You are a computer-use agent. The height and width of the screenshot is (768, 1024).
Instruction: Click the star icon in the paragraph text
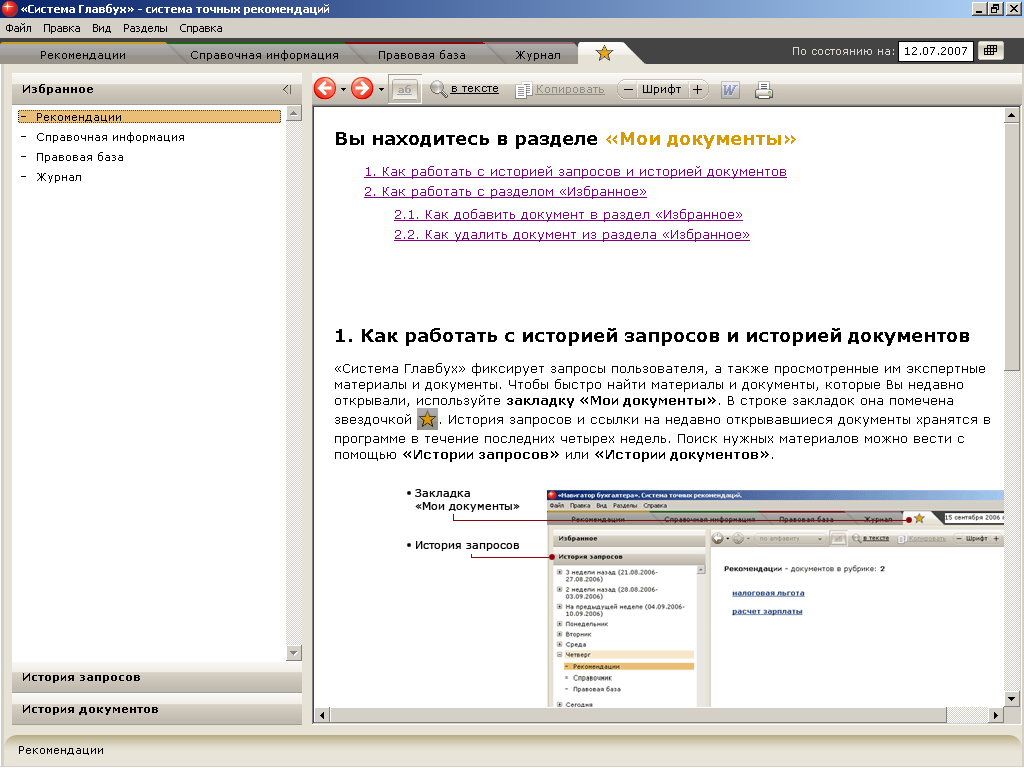click(x=427, y=419)
